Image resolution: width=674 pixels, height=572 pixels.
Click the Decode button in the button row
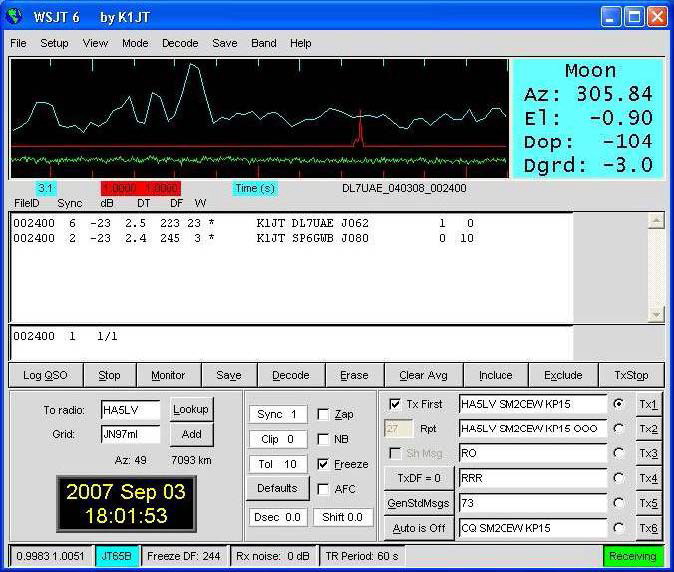[291, 375]
